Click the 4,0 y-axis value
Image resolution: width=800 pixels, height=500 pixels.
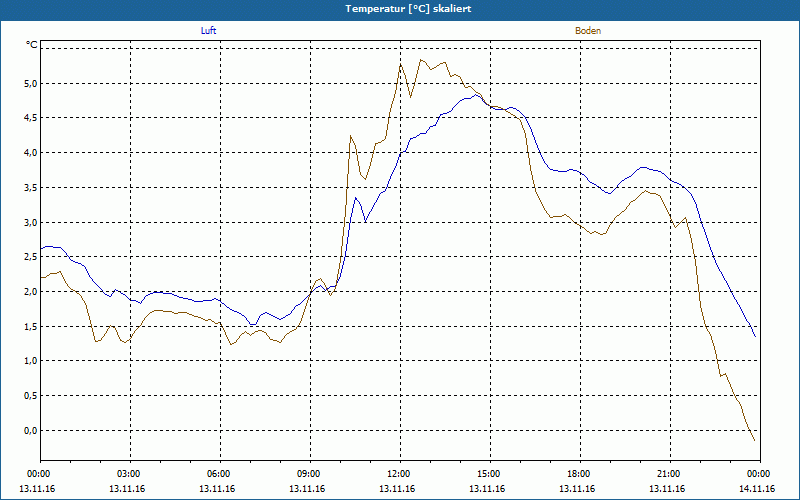pyautogui.click(x=31, y=153)
